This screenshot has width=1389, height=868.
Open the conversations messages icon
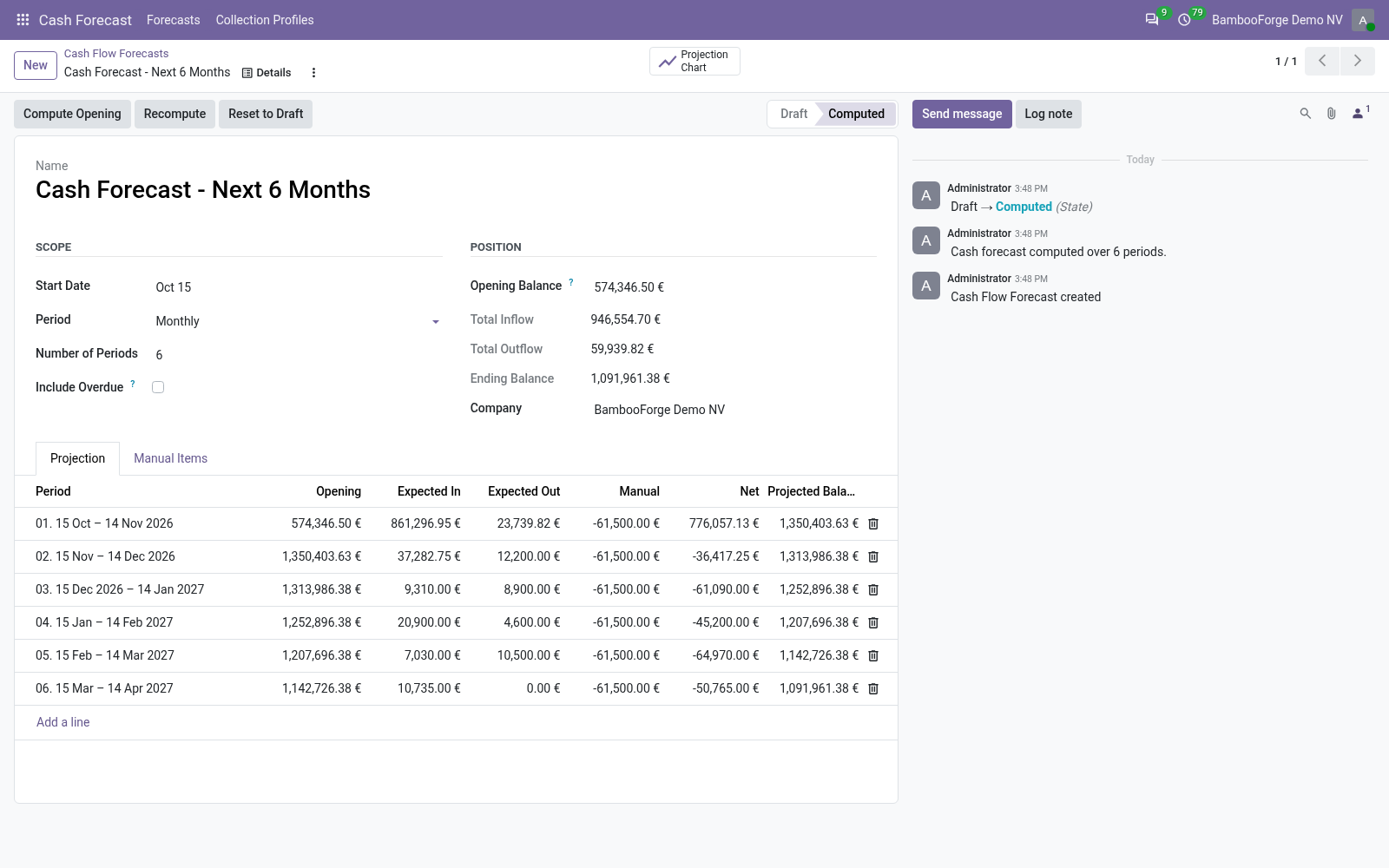click(x=1152, y=20)
